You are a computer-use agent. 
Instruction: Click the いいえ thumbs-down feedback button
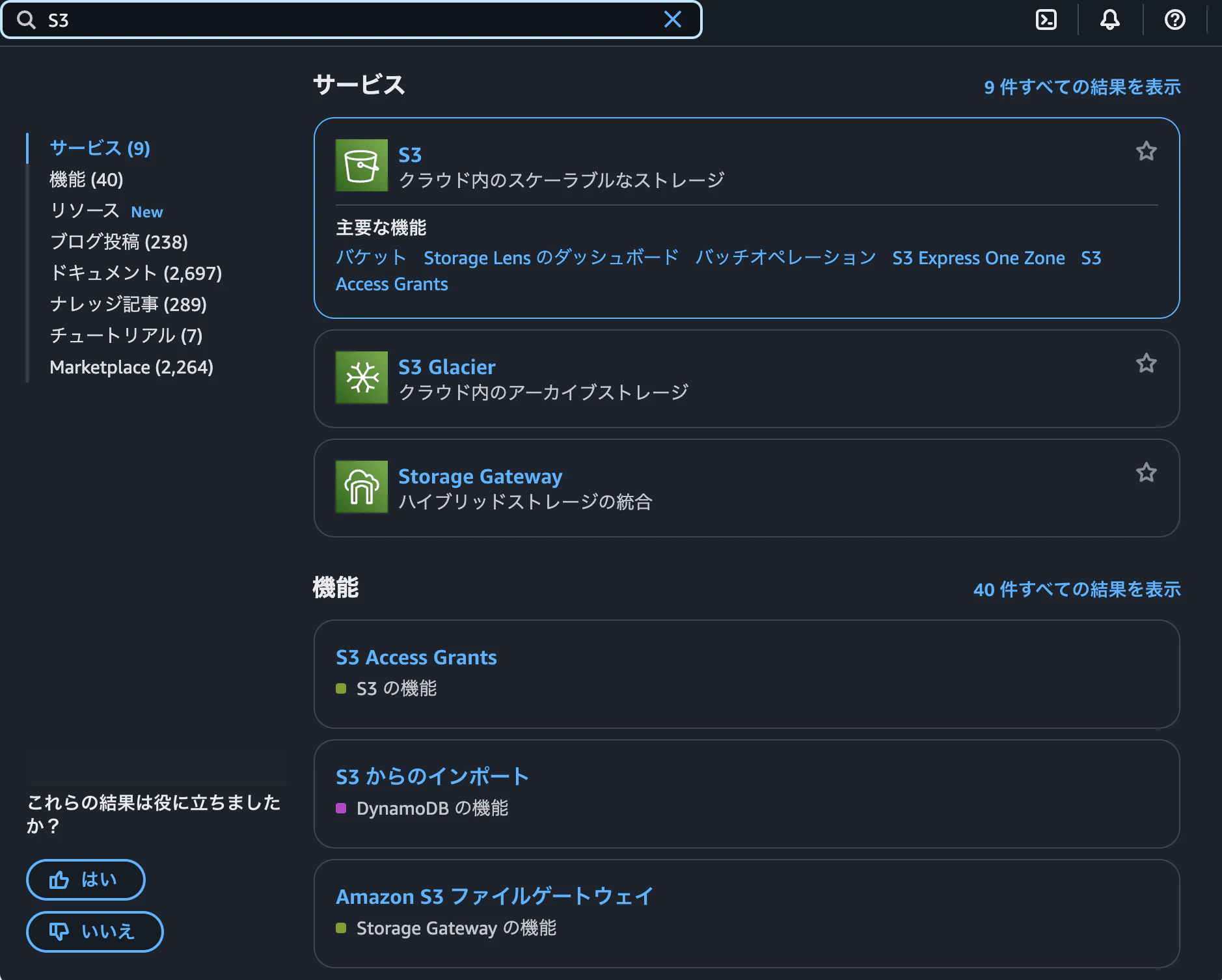tap(94, 932)
